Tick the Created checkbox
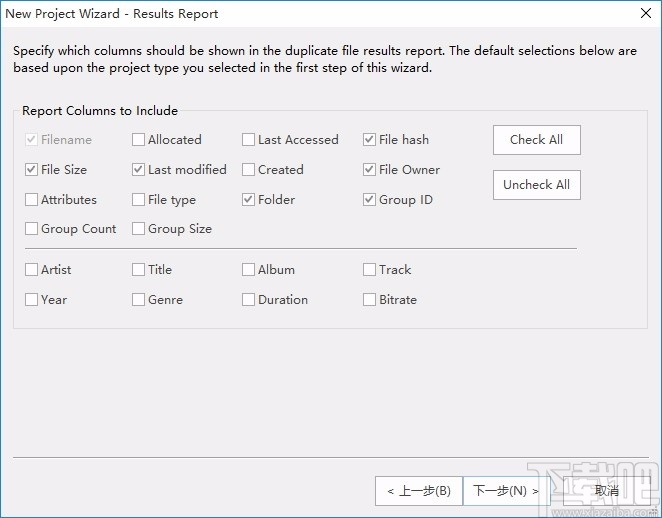This screenshot has width=662, height=518. (248, 170)
